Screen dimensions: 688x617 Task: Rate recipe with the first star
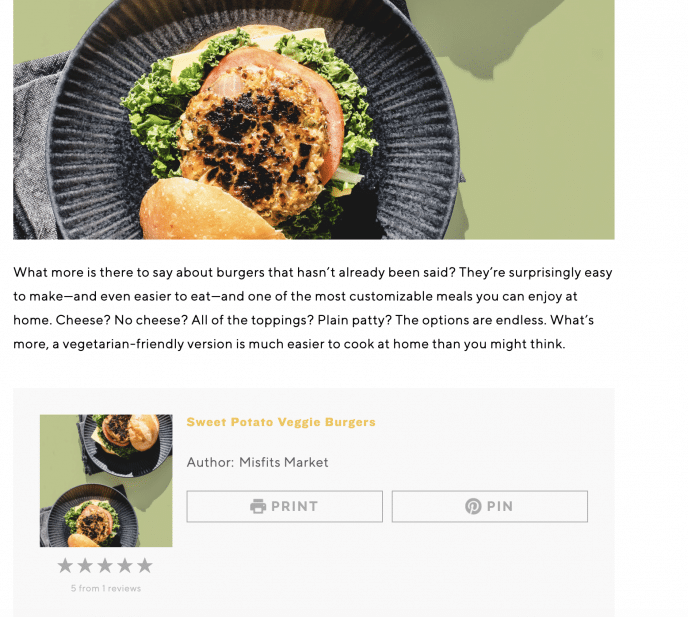click(x=65, y=566)
